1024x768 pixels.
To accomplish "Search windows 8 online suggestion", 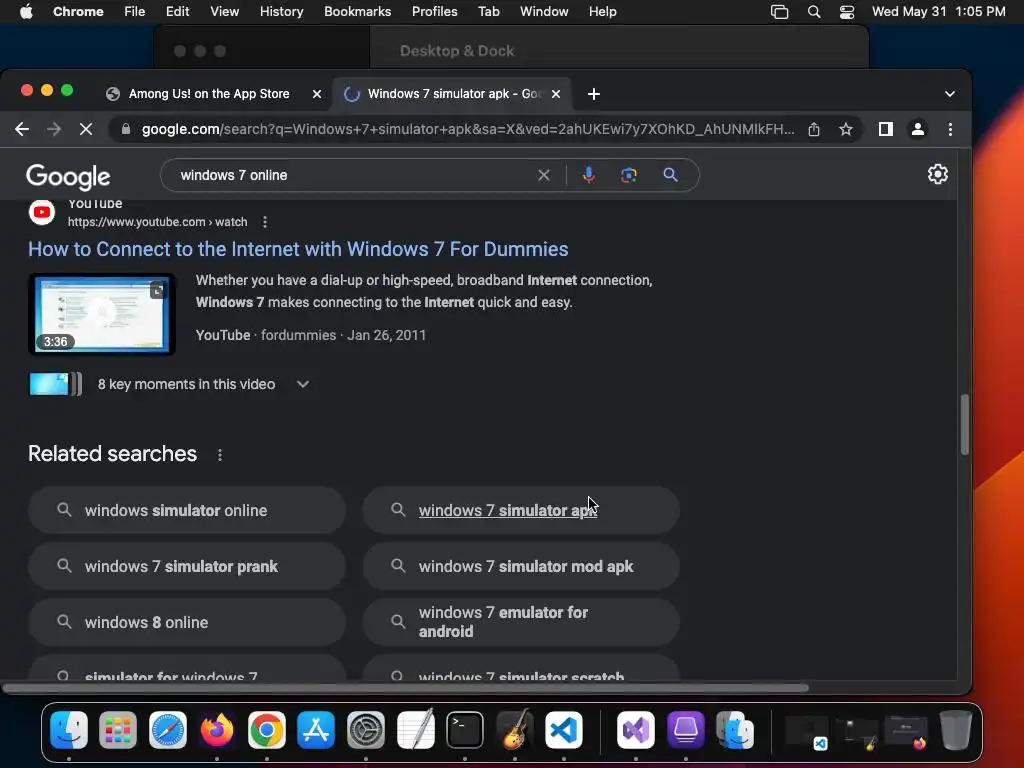I will (x=187, y=622).
